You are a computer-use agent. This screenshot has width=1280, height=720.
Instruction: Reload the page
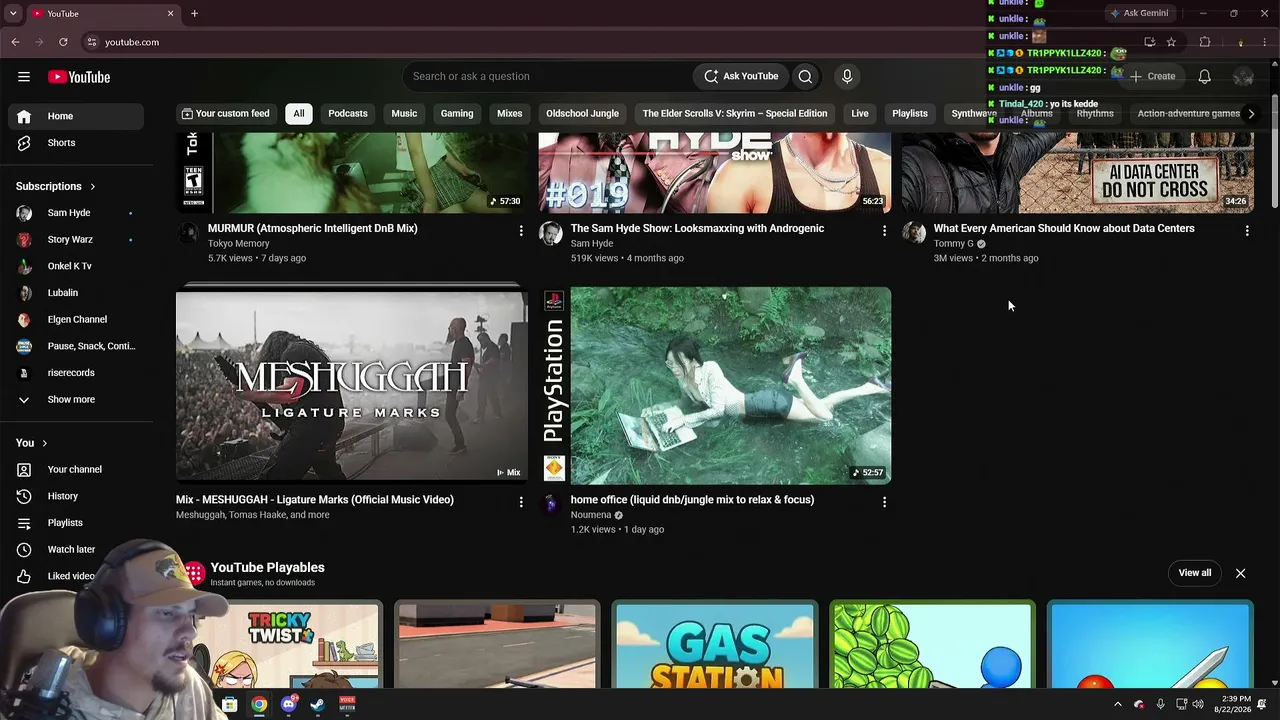(x=63, y=42)
